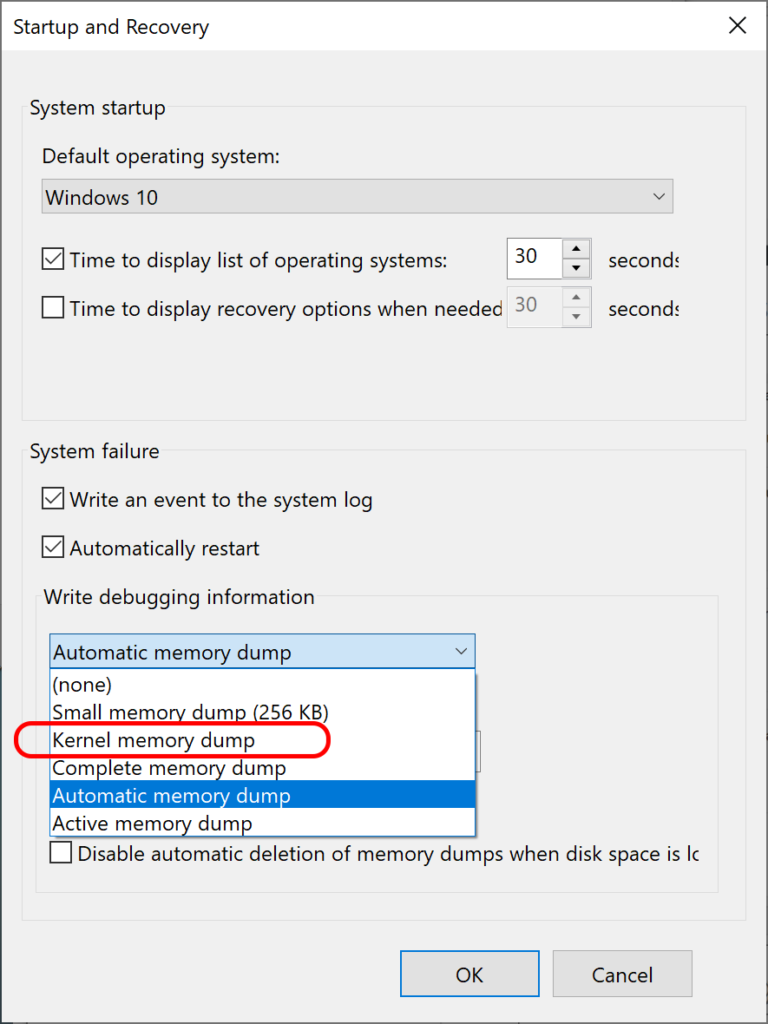Confirm settings with OK
Viewport: 768px width, 1024px height.
pos(469,974)
